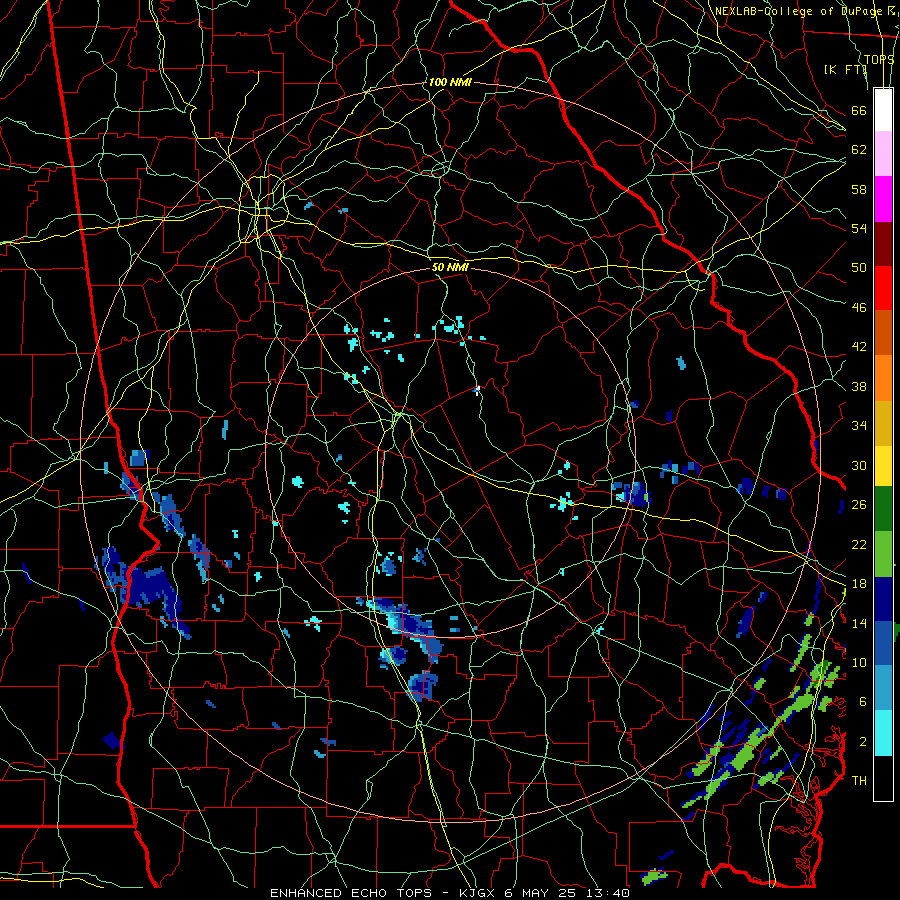Image resolution: width=900 pixels, height=900 pixels.
Task: Click the black TH legend swatch
Action: pyautogui.click(x=883, y=778)
